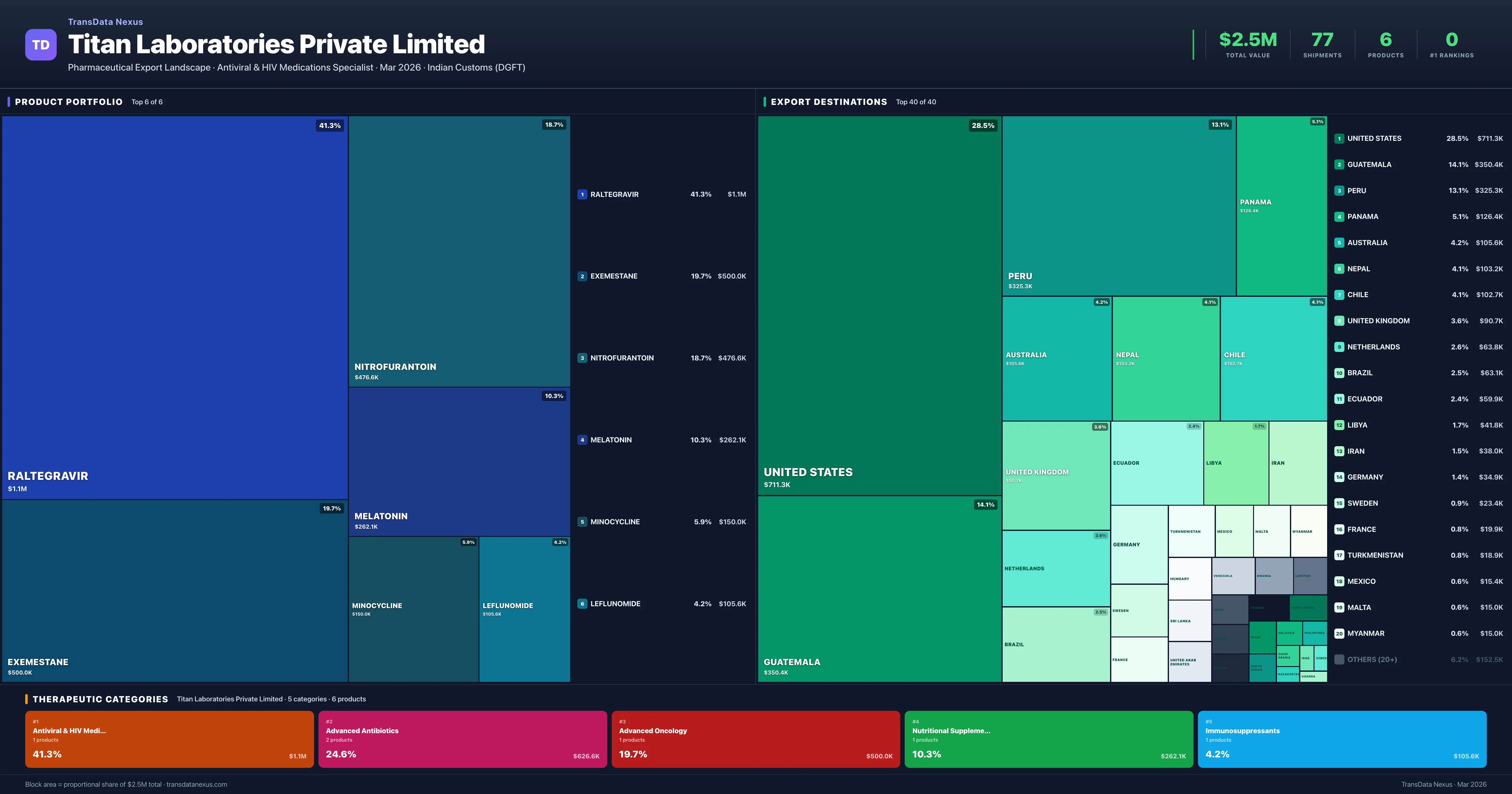
Task: Click the Export Destinations section heading
Action: click(828, 102)
